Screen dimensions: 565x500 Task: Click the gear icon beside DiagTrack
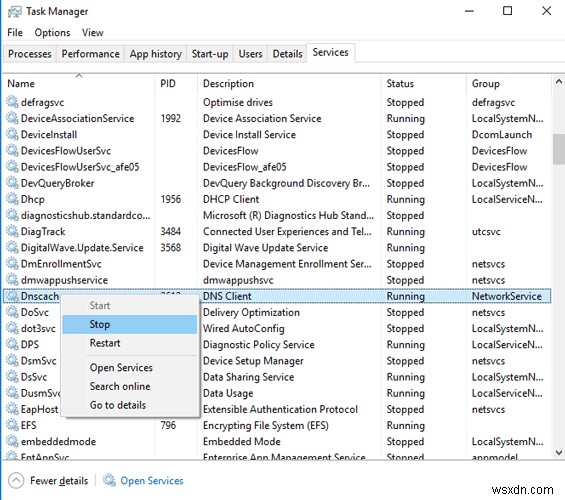coord(12,231)
